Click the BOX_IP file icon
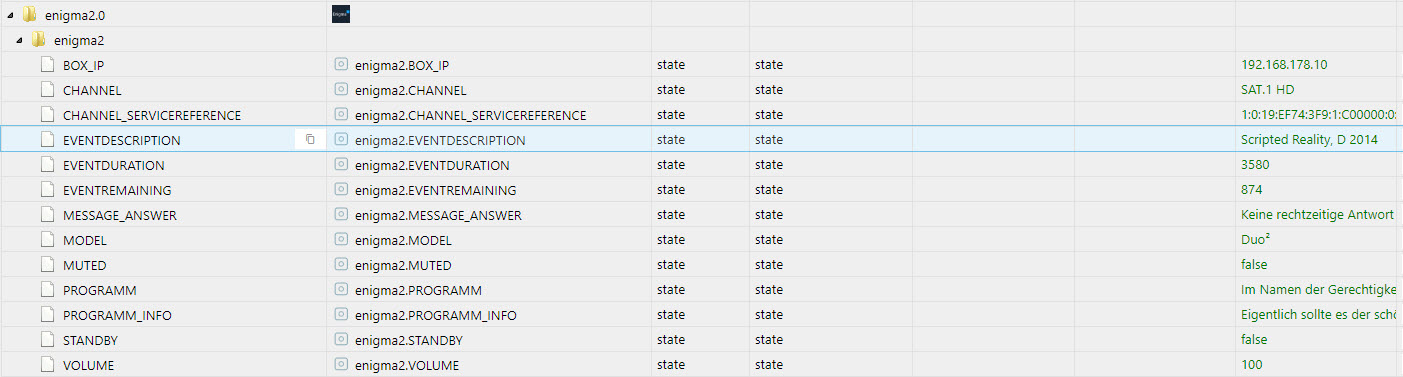Image resolution: width=1403 pixels, height=377 pixels. pos(47,65)
